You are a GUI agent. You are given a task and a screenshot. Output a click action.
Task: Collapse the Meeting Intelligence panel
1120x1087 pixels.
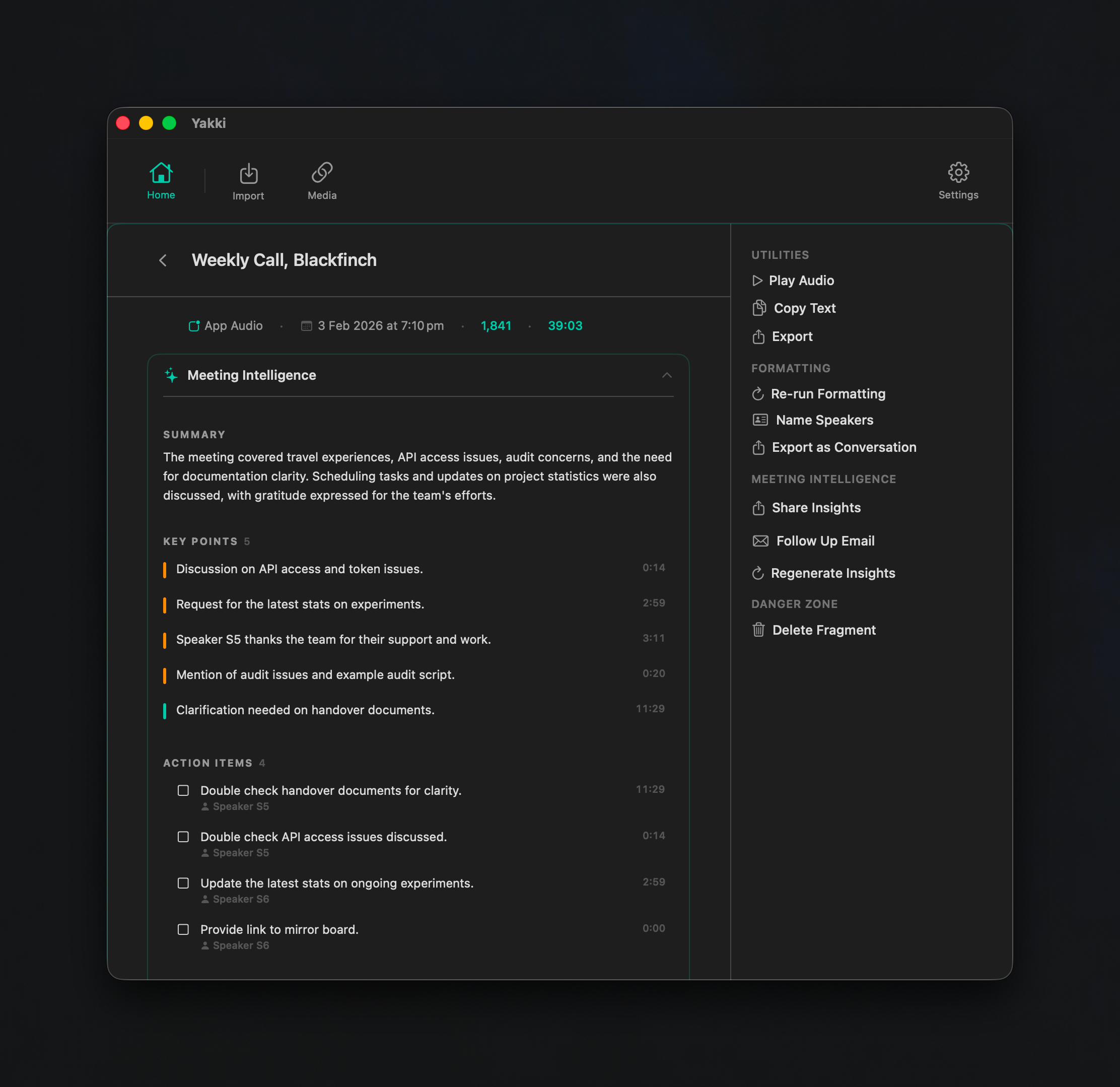pyautogui.click(x=667, y=375)
